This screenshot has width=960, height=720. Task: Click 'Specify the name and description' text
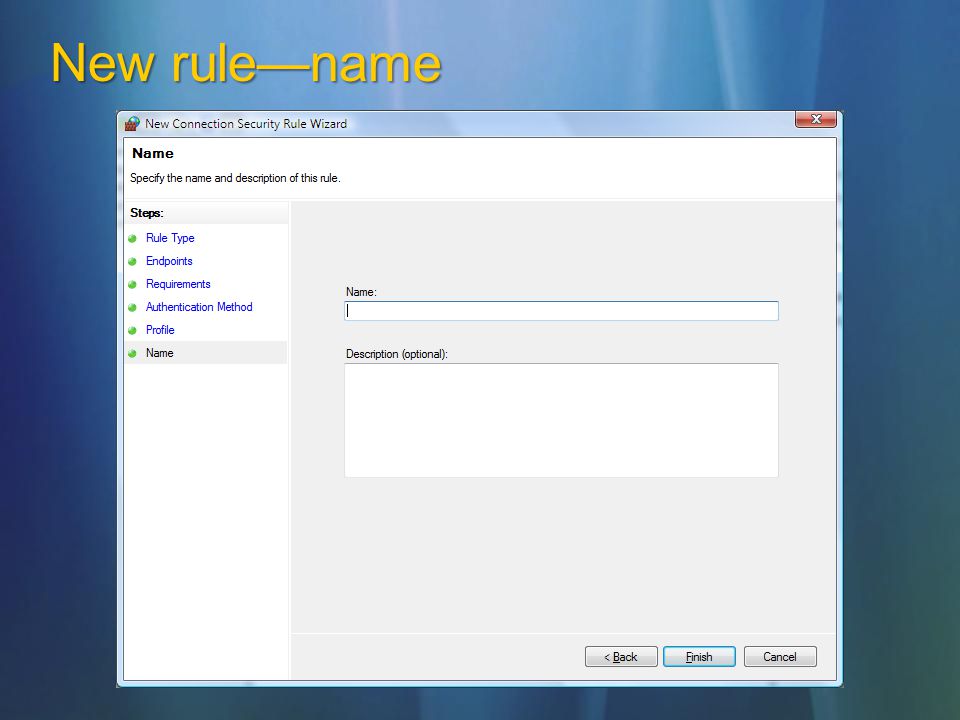click(235, 178)
